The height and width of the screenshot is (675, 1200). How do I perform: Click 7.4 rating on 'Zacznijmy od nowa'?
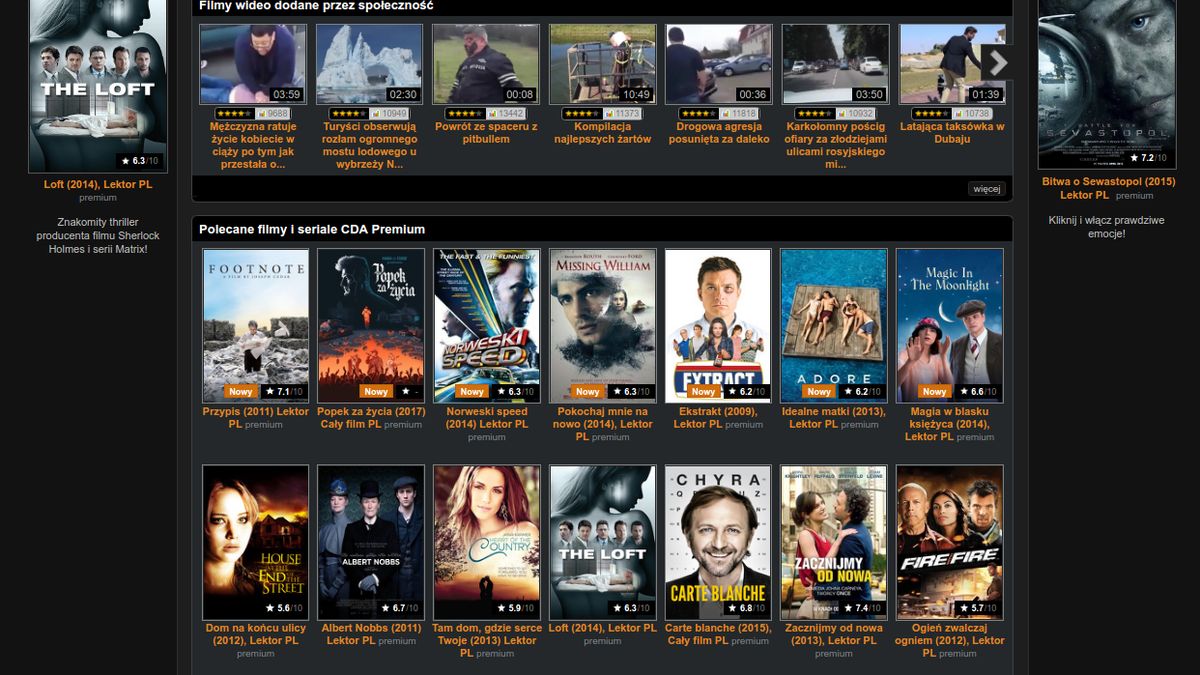coord(864,608)
